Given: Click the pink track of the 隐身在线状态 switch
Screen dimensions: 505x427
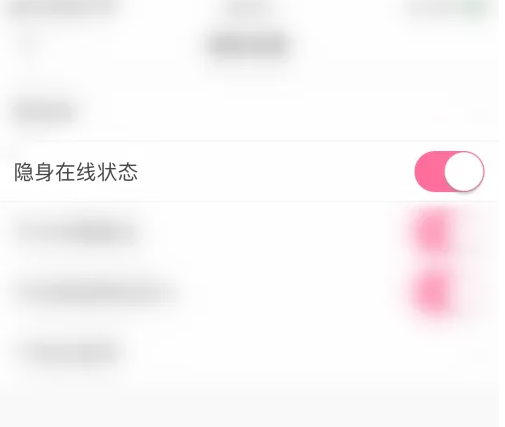Looking at the screenshot, I should click(x=429, y=172).
